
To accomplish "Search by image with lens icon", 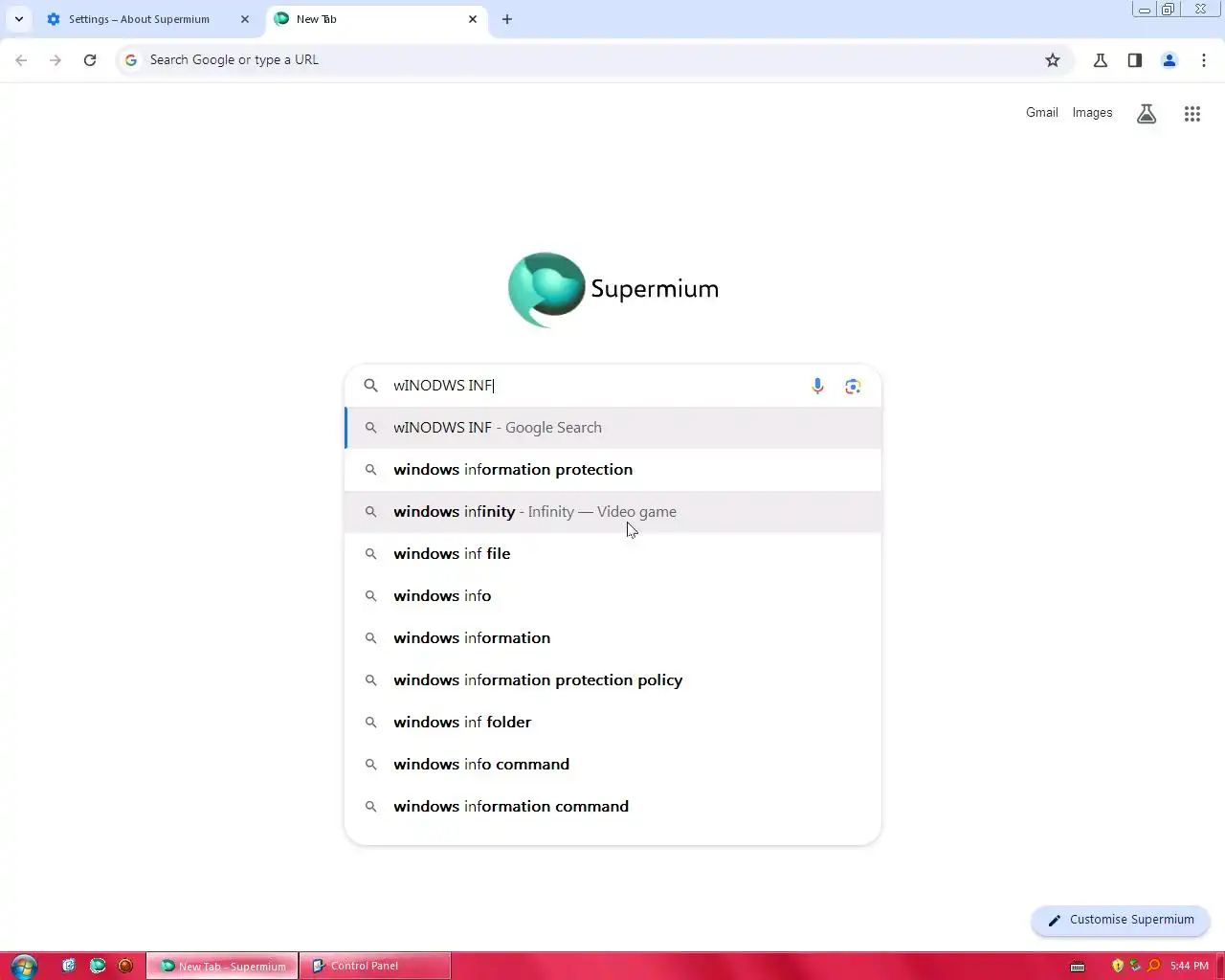I will pyautogui.click(x=853, y=386).
